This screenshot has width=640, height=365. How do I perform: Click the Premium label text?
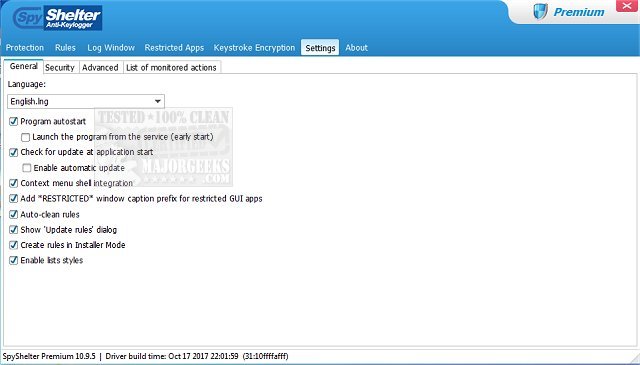(579, 12)
